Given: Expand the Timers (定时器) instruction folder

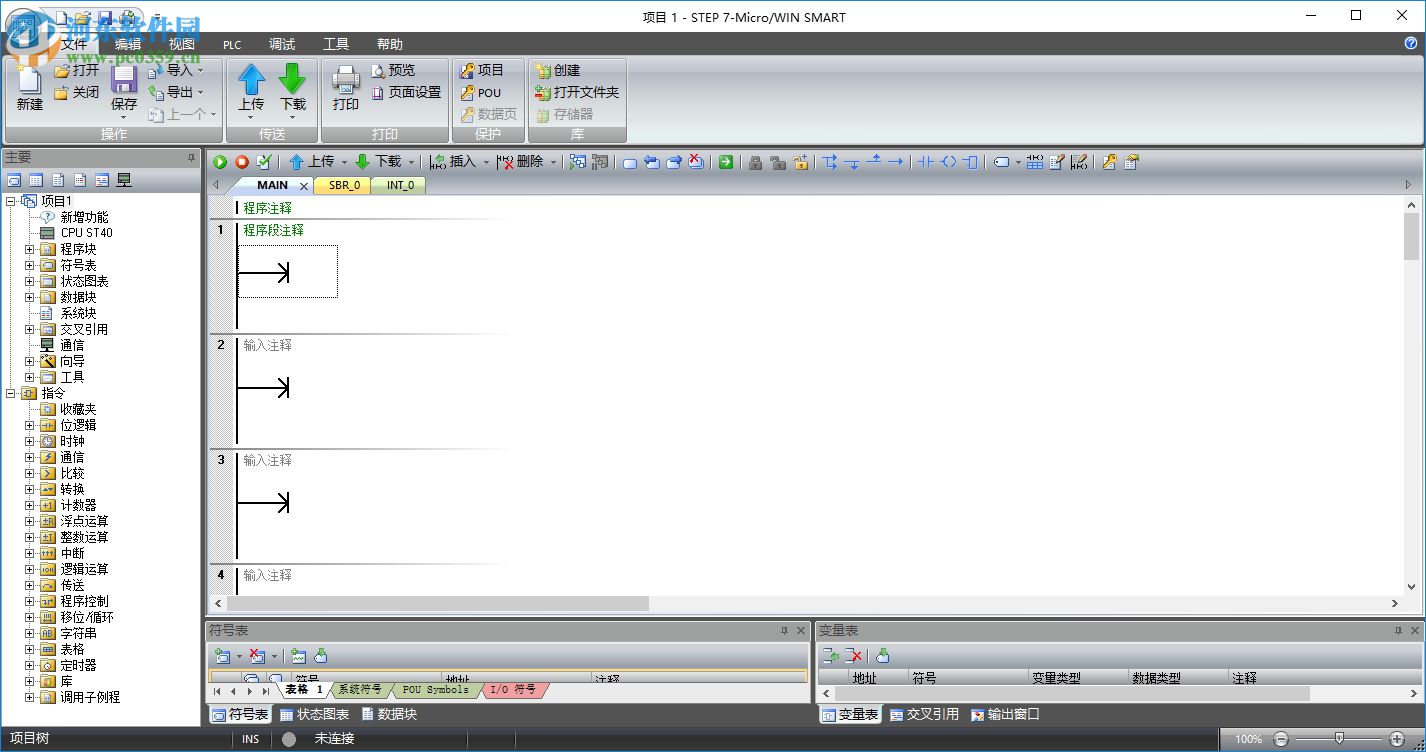Looking at the screenshot, I should [x=29, y=665].
